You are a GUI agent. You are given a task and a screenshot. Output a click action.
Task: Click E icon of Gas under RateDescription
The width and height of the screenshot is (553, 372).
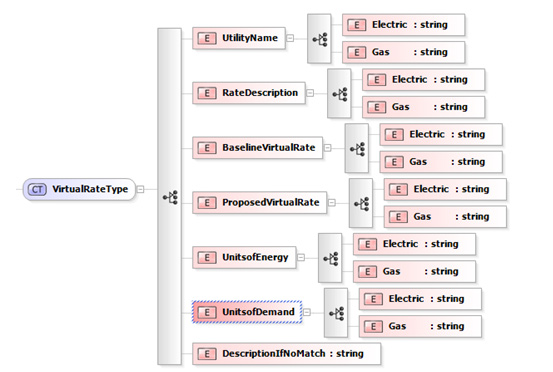[x=377, y=107]
